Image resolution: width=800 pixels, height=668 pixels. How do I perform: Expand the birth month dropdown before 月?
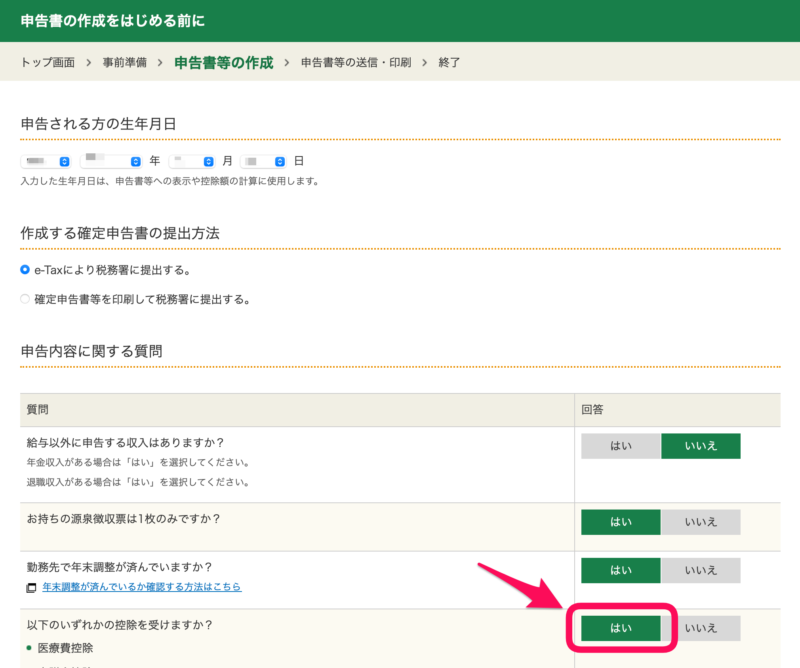coord(192,161)
